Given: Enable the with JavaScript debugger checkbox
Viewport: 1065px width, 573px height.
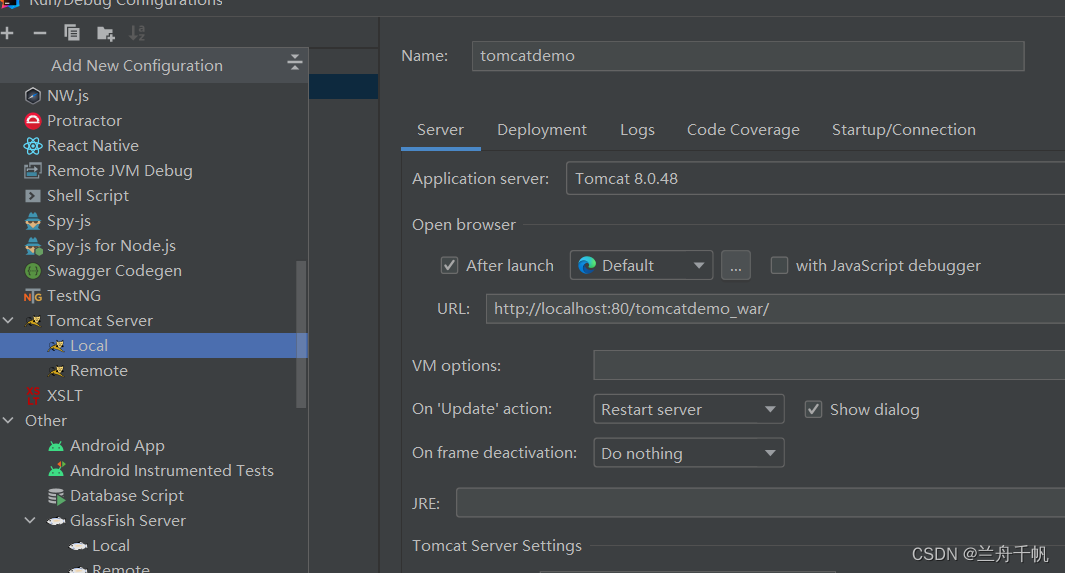Looking at the screenshot, I should click(x=779, y=265).
